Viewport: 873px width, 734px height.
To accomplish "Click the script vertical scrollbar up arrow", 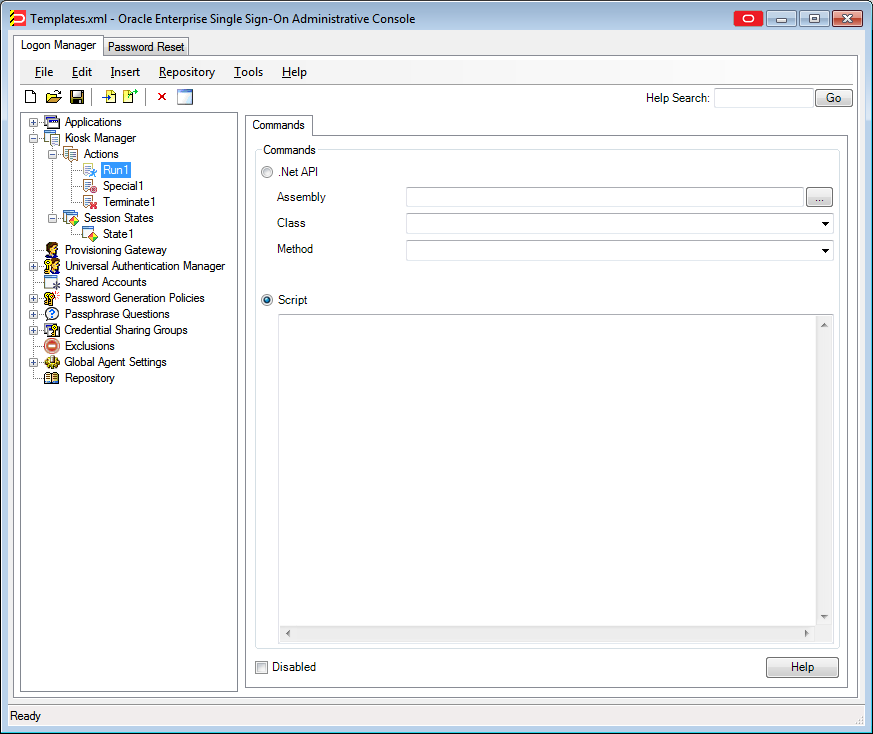I will (x=824, y=325).
